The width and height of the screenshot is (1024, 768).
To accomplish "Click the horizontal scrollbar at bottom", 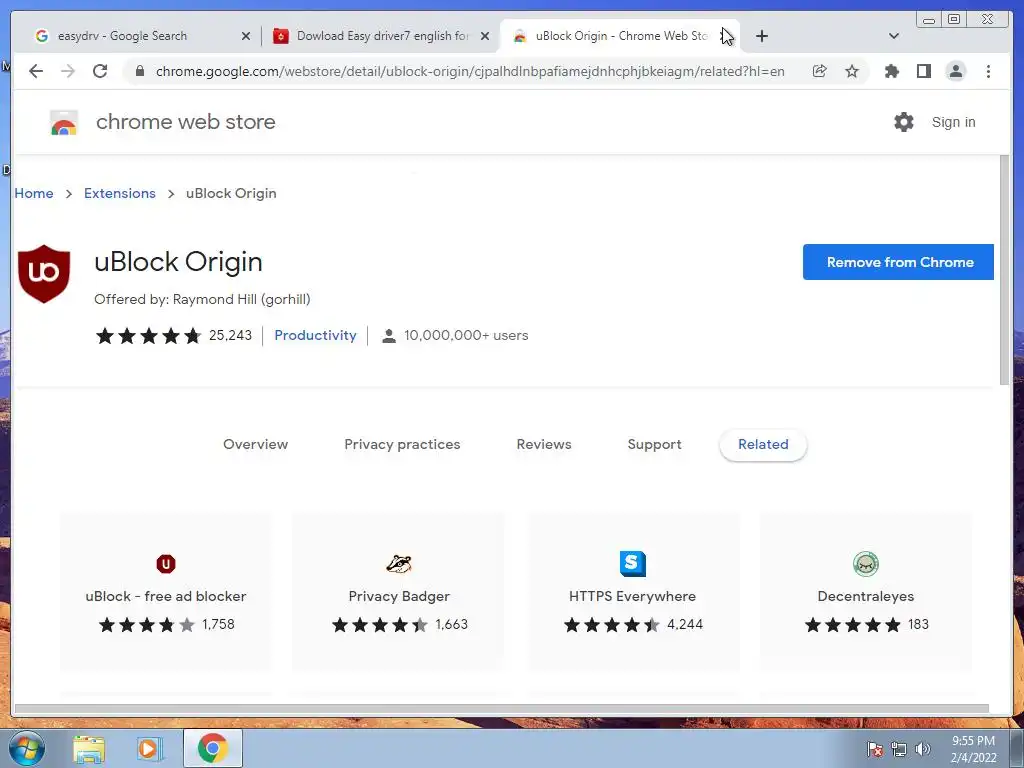I will pos(502,709).
